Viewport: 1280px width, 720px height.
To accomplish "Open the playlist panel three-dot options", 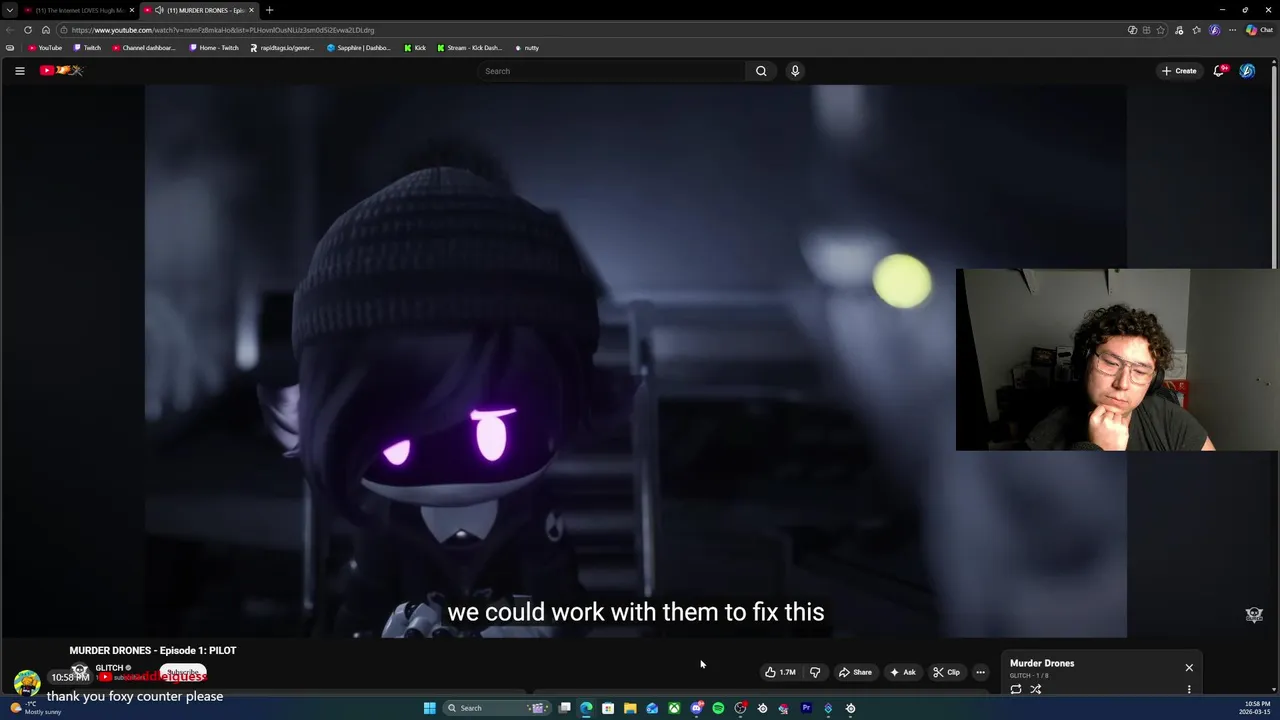I will (1189, 689).
